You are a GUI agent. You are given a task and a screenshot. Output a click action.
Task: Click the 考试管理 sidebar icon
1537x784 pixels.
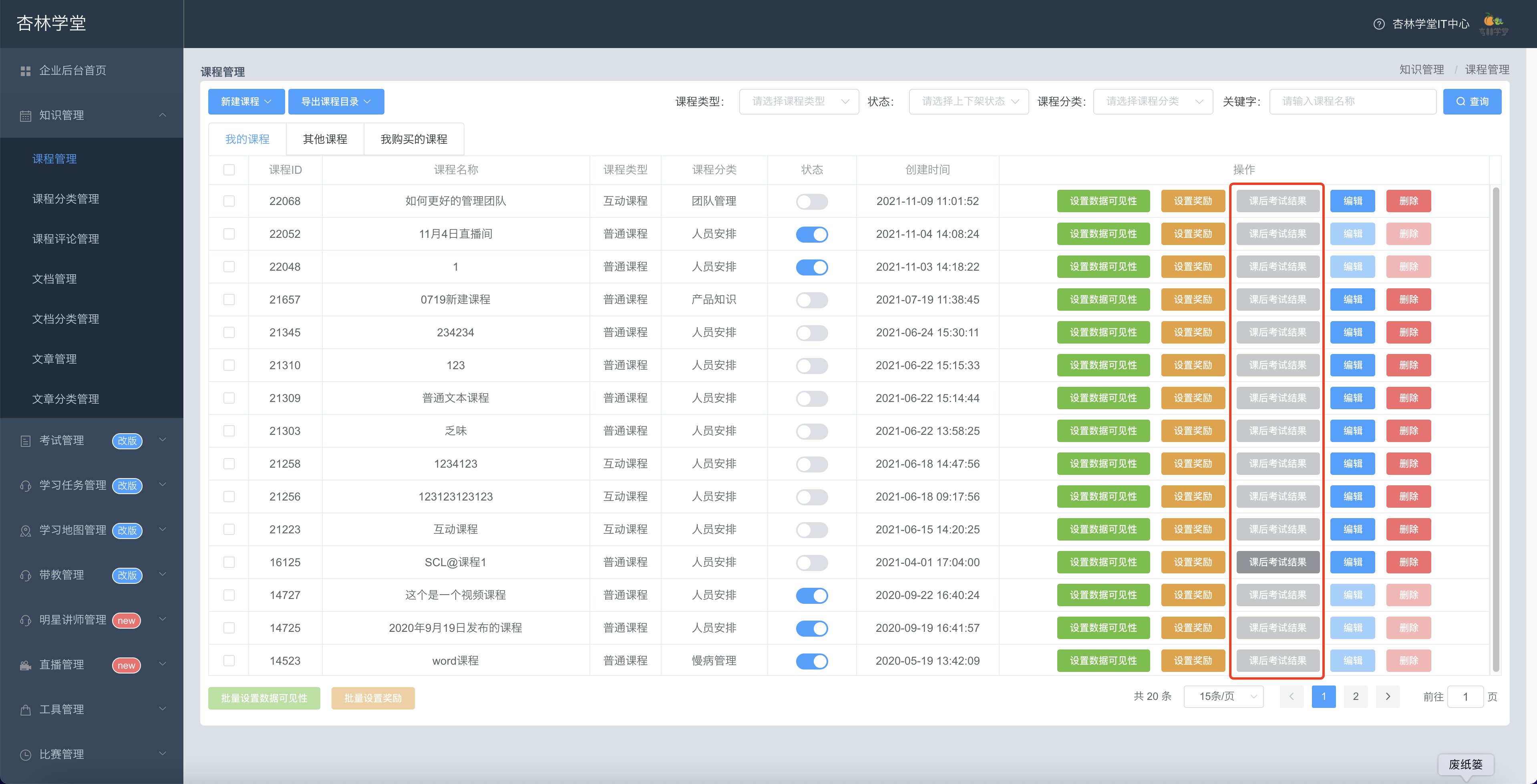[x=25, y=441]
